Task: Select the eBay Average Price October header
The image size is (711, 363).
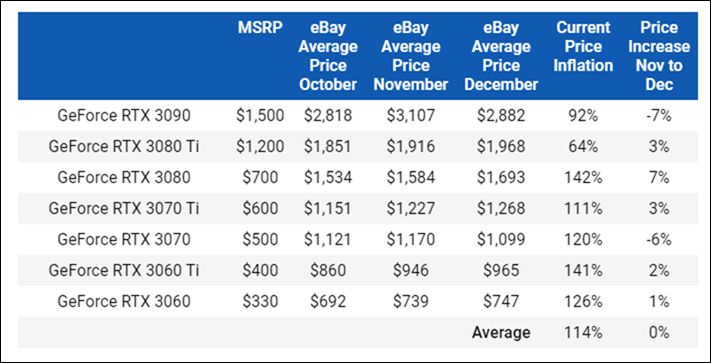Action: [328, 56]
